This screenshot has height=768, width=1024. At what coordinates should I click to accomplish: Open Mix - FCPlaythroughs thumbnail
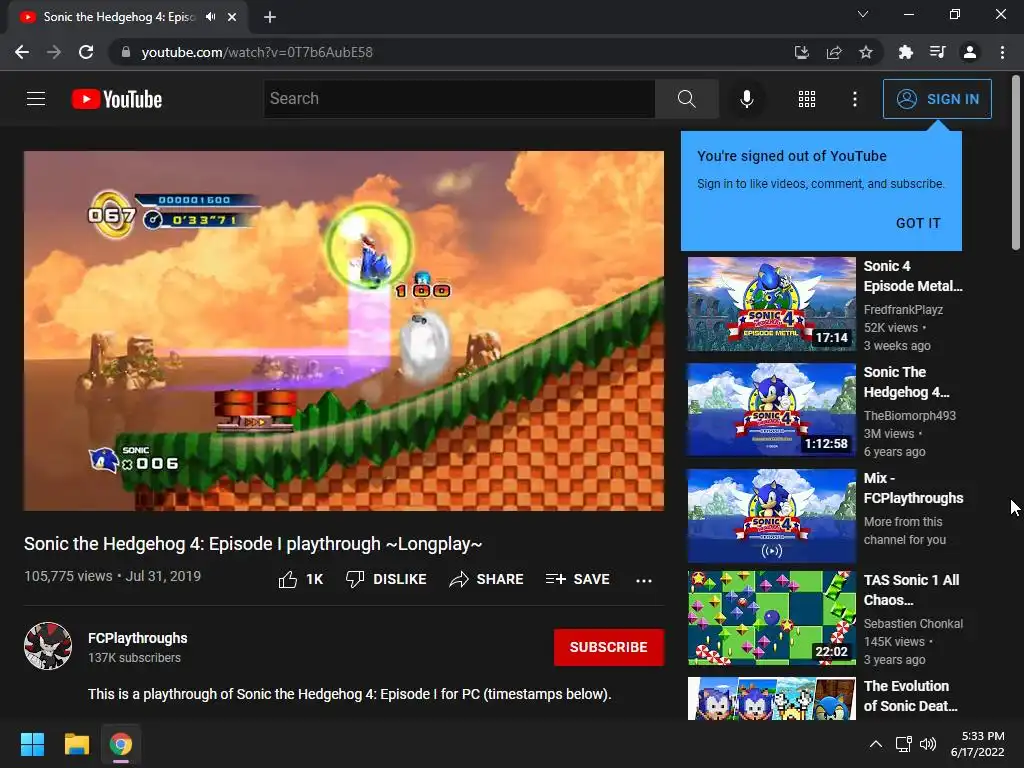click(771, 516)
